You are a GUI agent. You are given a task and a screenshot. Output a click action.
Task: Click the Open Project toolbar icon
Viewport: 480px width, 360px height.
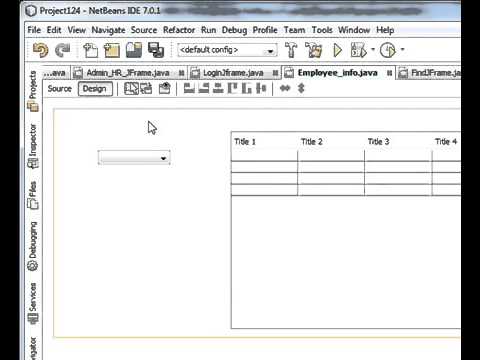click(x=134, y=50)
